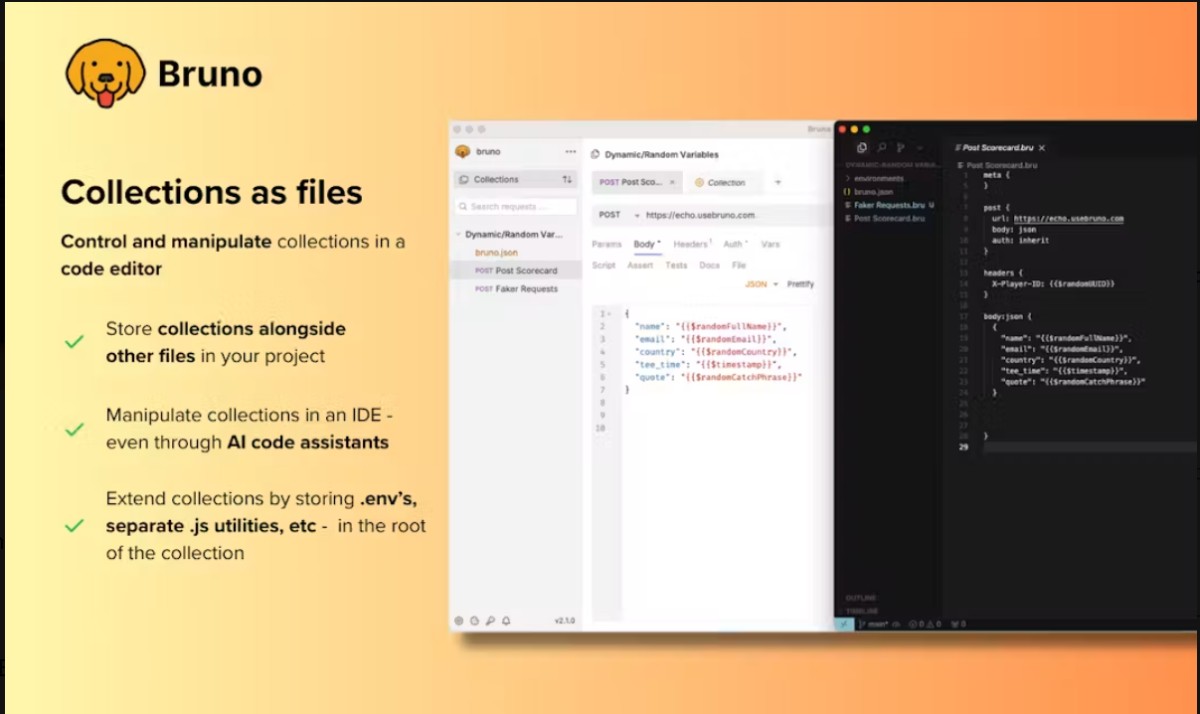The height and width of the screenshot is (714, 1200).
Task: Open the Docs tab
Action: (709, 265)
